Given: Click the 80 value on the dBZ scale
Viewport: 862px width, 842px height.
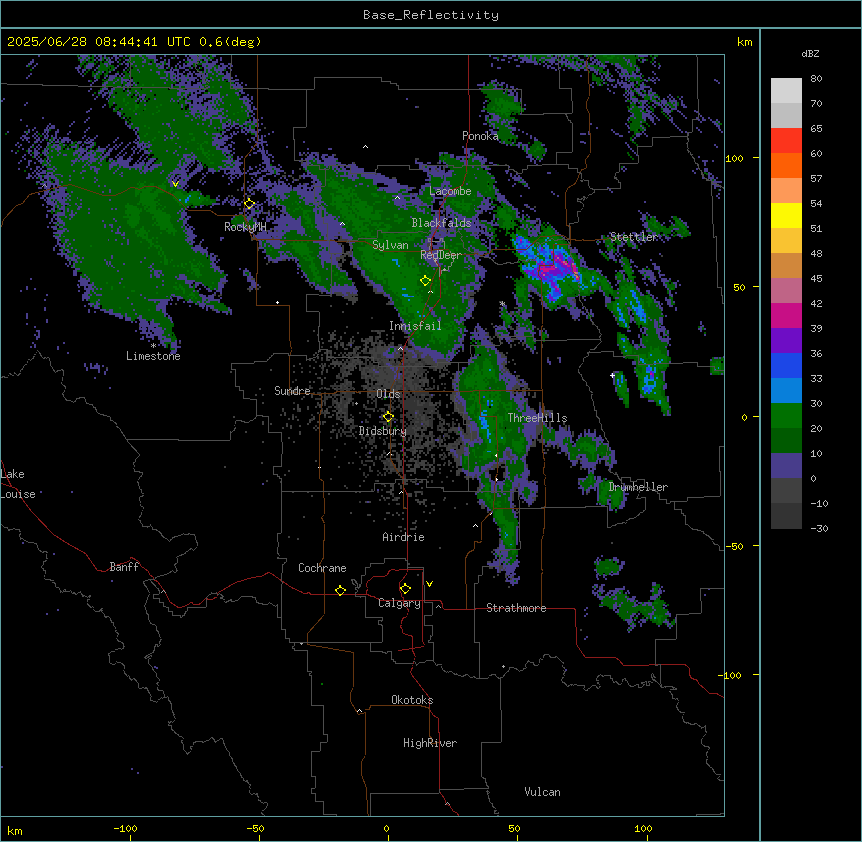Looking at the screenshot, I should [816, 79].
